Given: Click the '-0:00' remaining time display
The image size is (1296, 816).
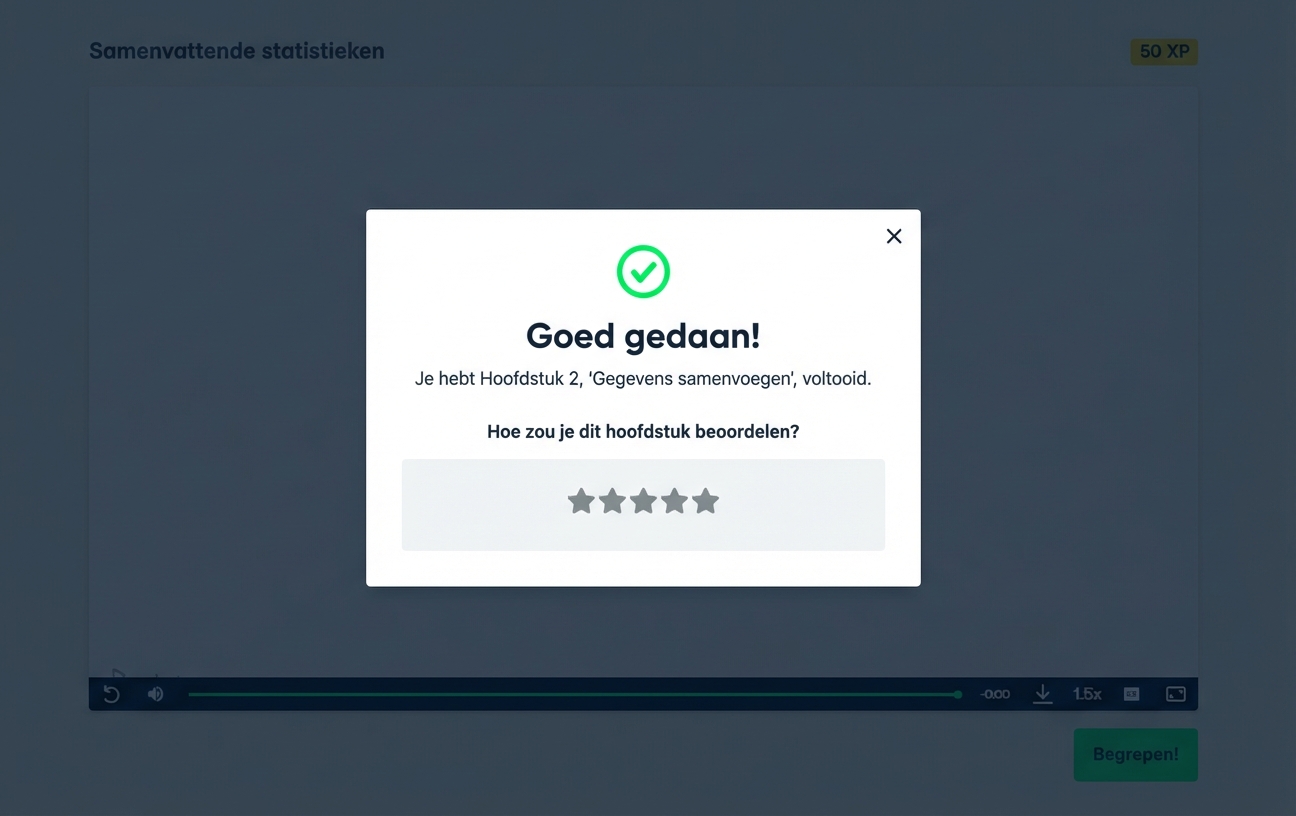Looking at the screenshot, I should pos(994,693).
